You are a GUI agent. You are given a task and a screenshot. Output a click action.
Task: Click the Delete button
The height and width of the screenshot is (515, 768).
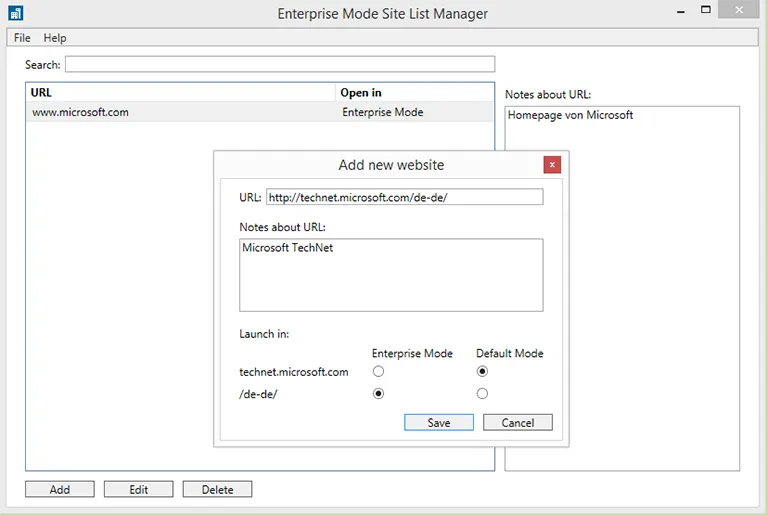click(x=217, y=489)
